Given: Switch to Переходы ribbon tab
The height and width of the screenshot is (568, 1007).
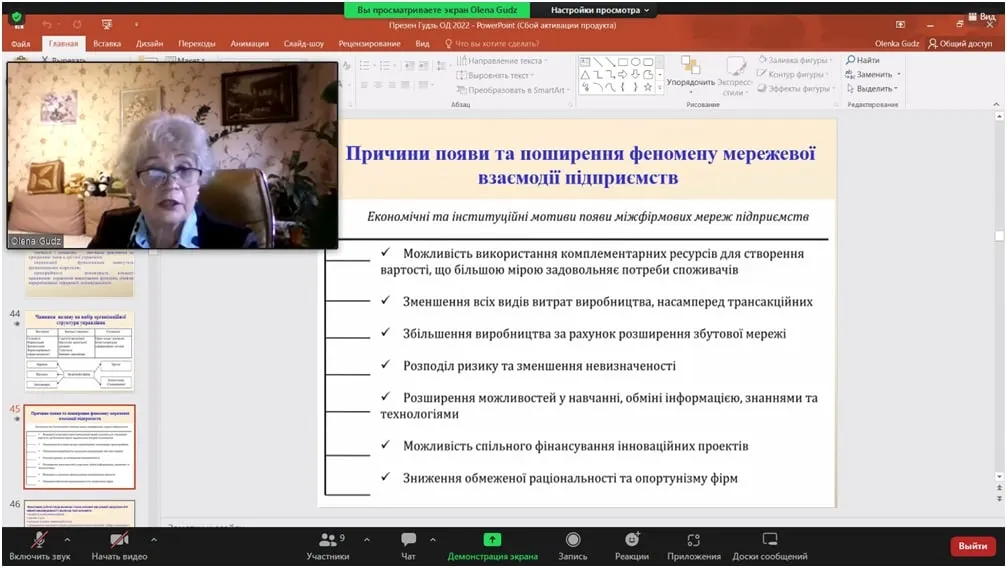Looking at the screenshot, I should 197,44.
